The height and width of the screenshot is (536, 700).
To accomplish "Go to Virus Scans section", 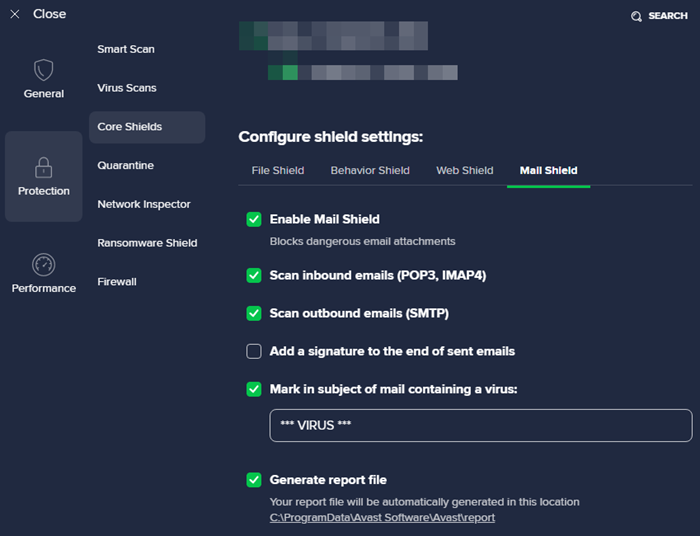I will click(x=127, y=88).
